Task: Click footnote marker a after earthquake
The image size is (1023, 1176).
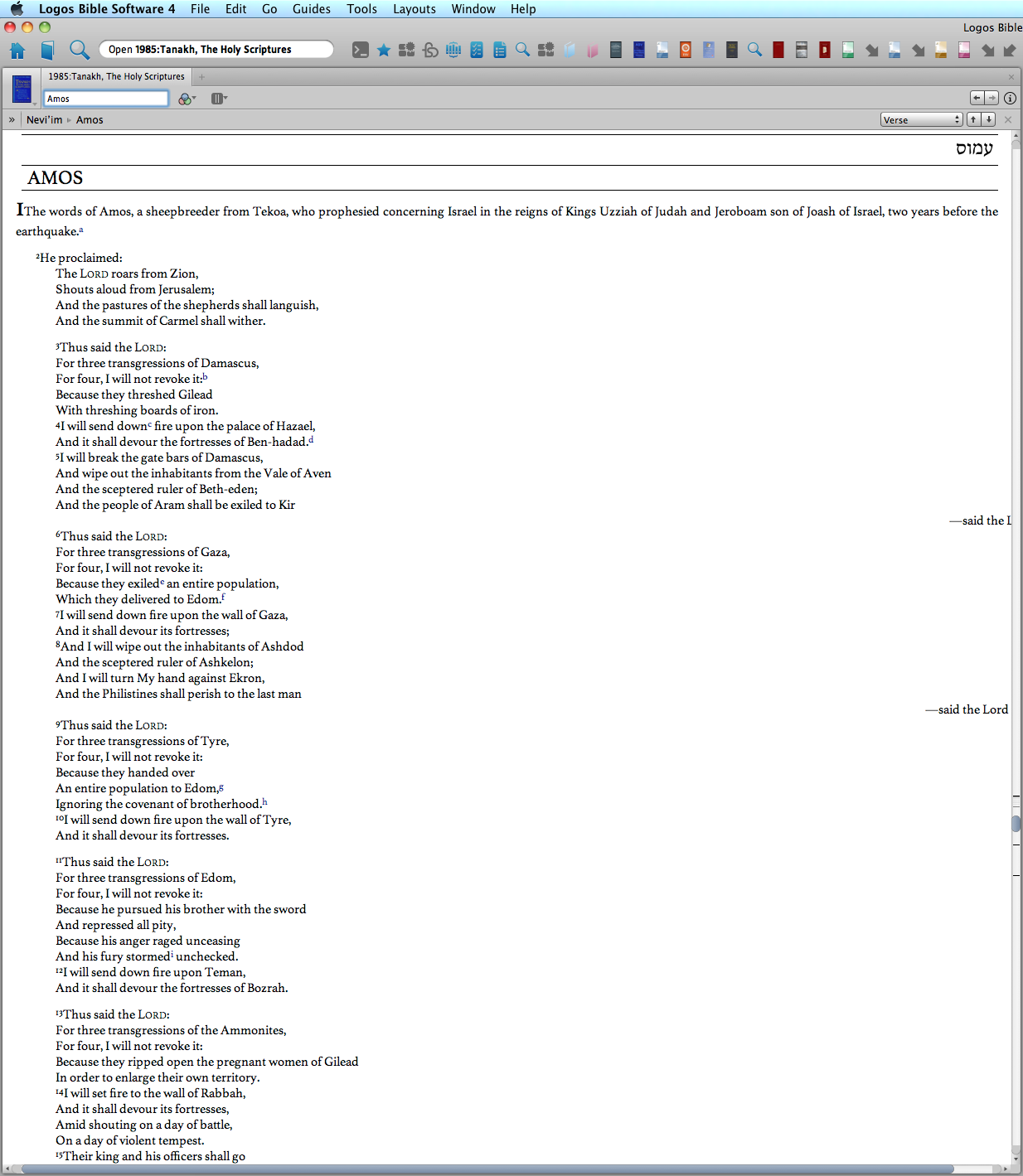Action: tap(80, 228)
